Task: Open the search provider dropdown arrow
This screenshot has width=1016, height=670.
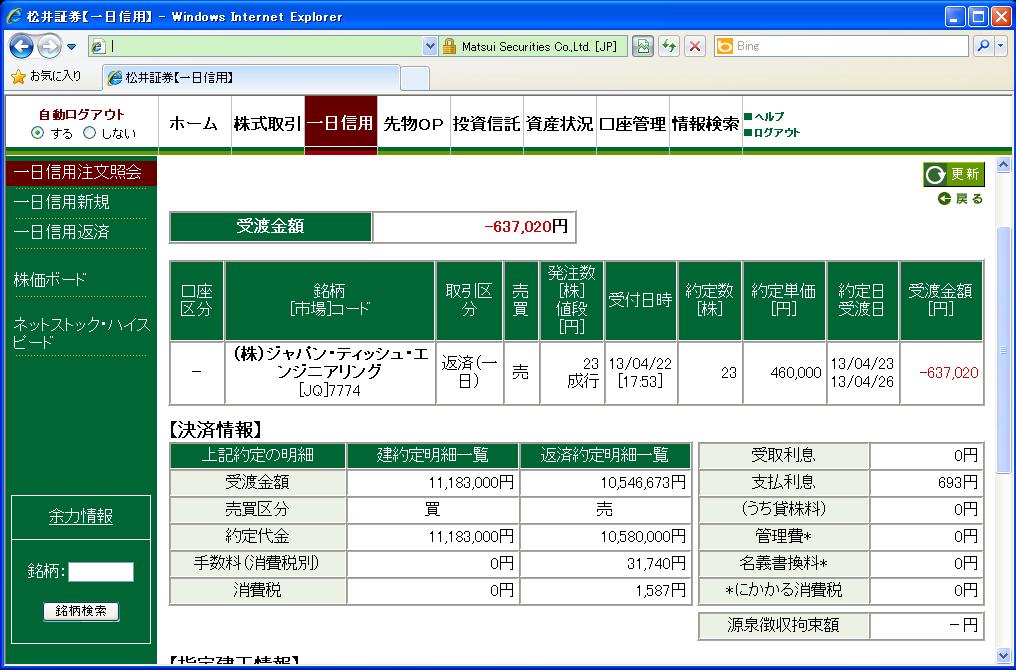Action: point(1001,46)
